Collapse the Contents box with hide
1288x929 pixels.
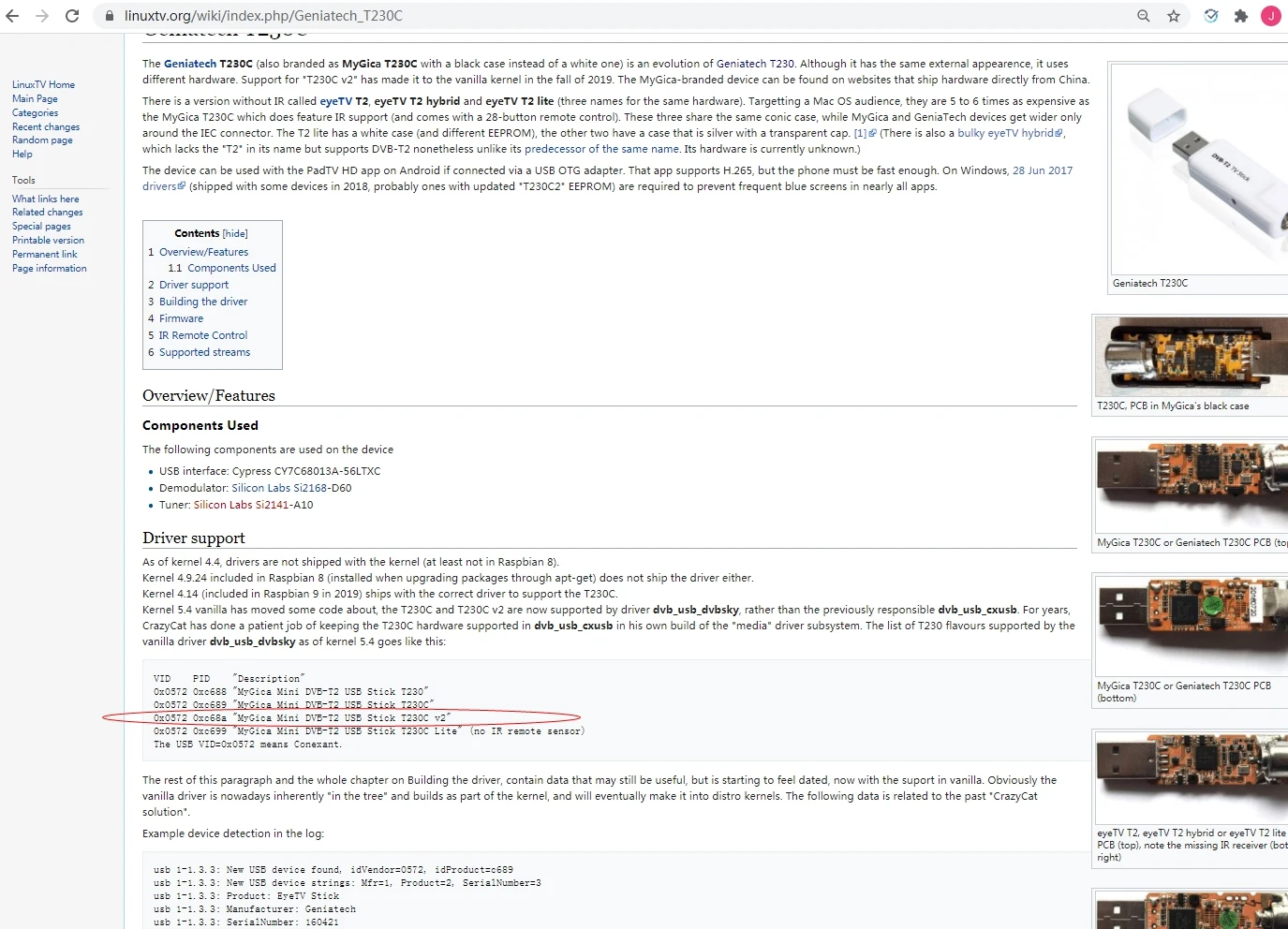pos(235,234)
